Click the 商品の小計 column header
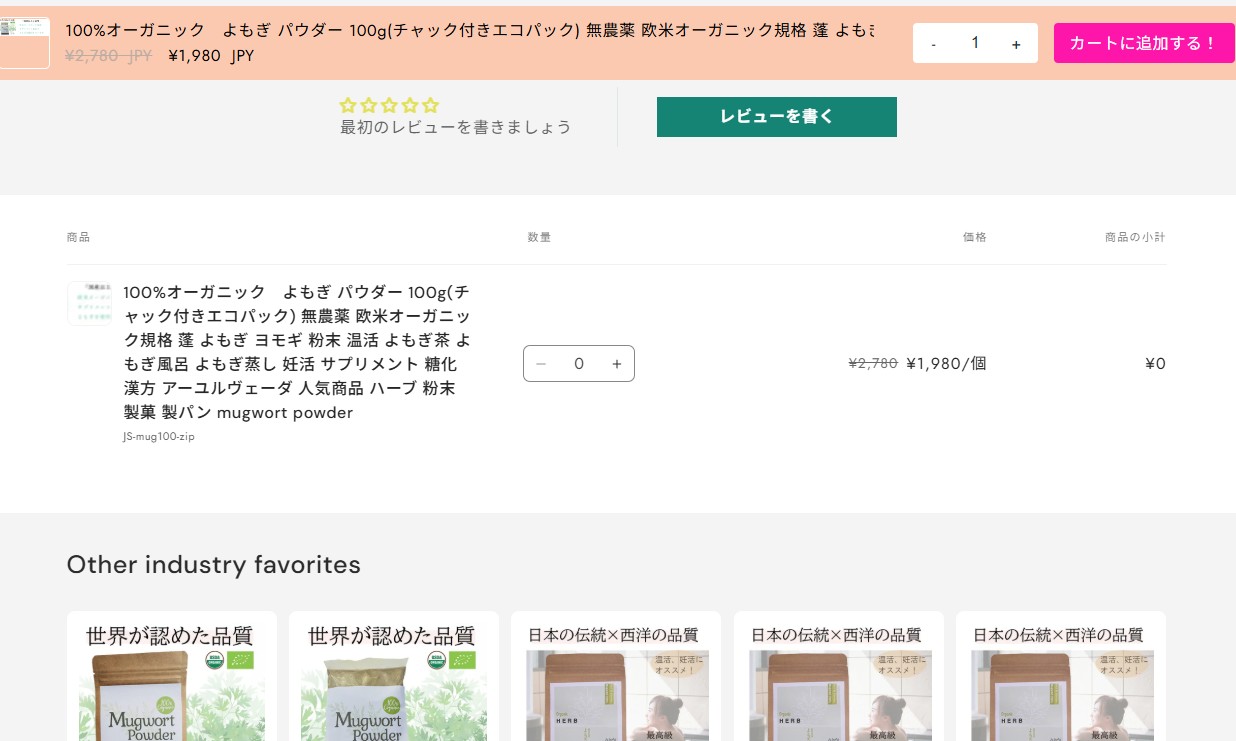This screenshot has width=1236, height=741. click(x=1135, y=237)
